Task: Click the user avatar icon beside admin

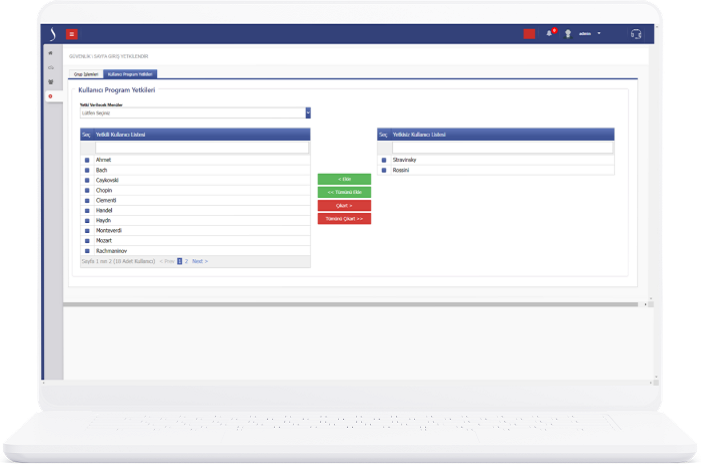Action: tap(568, 34)
